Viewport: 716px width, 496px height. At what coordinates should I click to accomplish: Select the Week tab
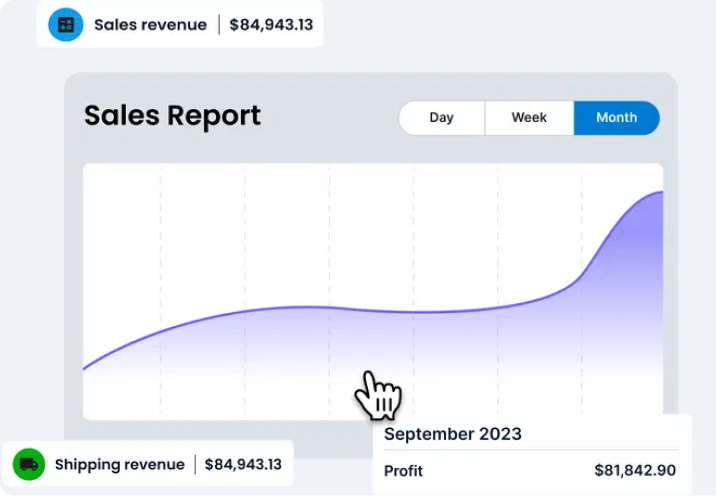(x=529, y=118)
